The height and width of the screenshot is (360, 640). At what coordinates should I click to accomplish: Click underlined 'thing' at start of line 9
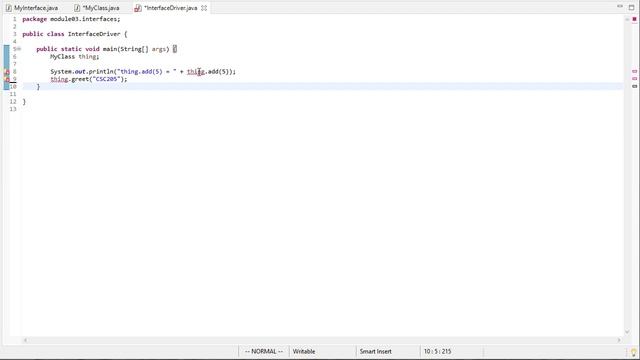pos(59,79)
